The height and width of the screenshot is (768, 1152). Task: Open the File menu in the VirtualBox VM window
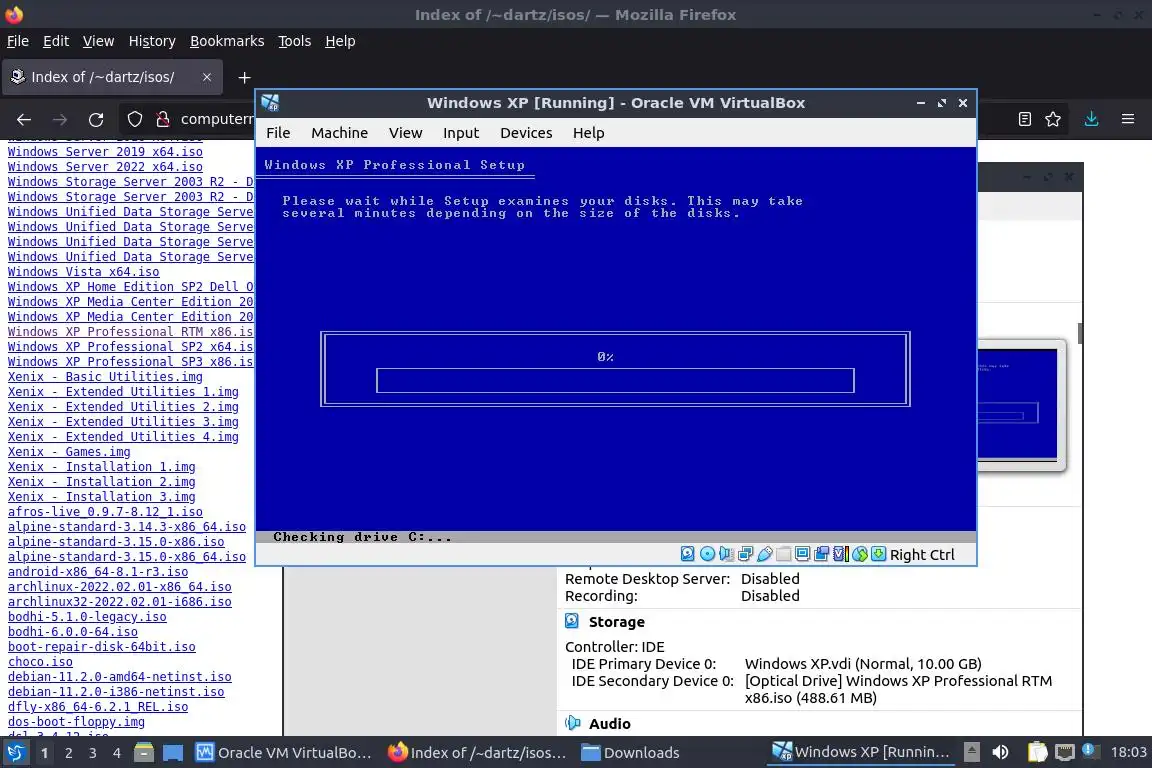coord(278,133)
